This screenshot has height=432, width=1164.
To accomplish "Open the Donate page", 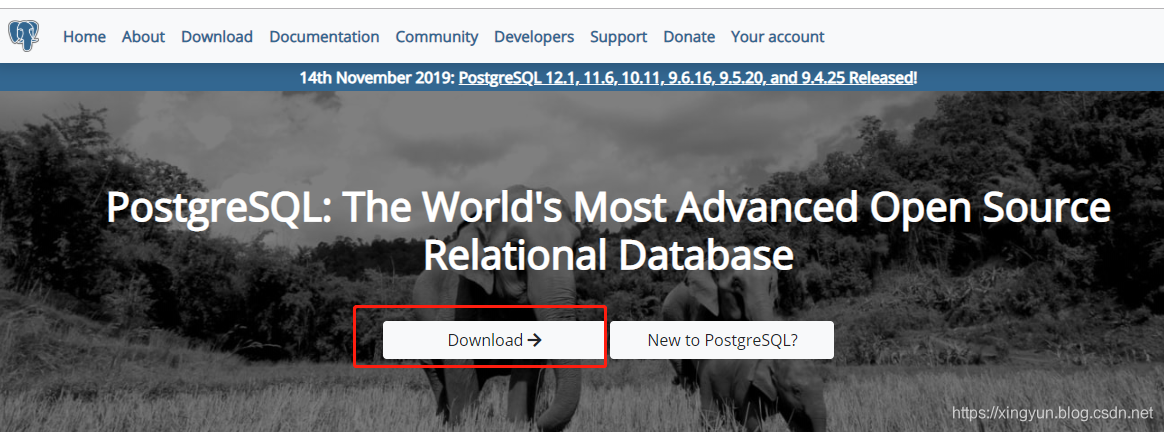I will (x=689, y=36).
